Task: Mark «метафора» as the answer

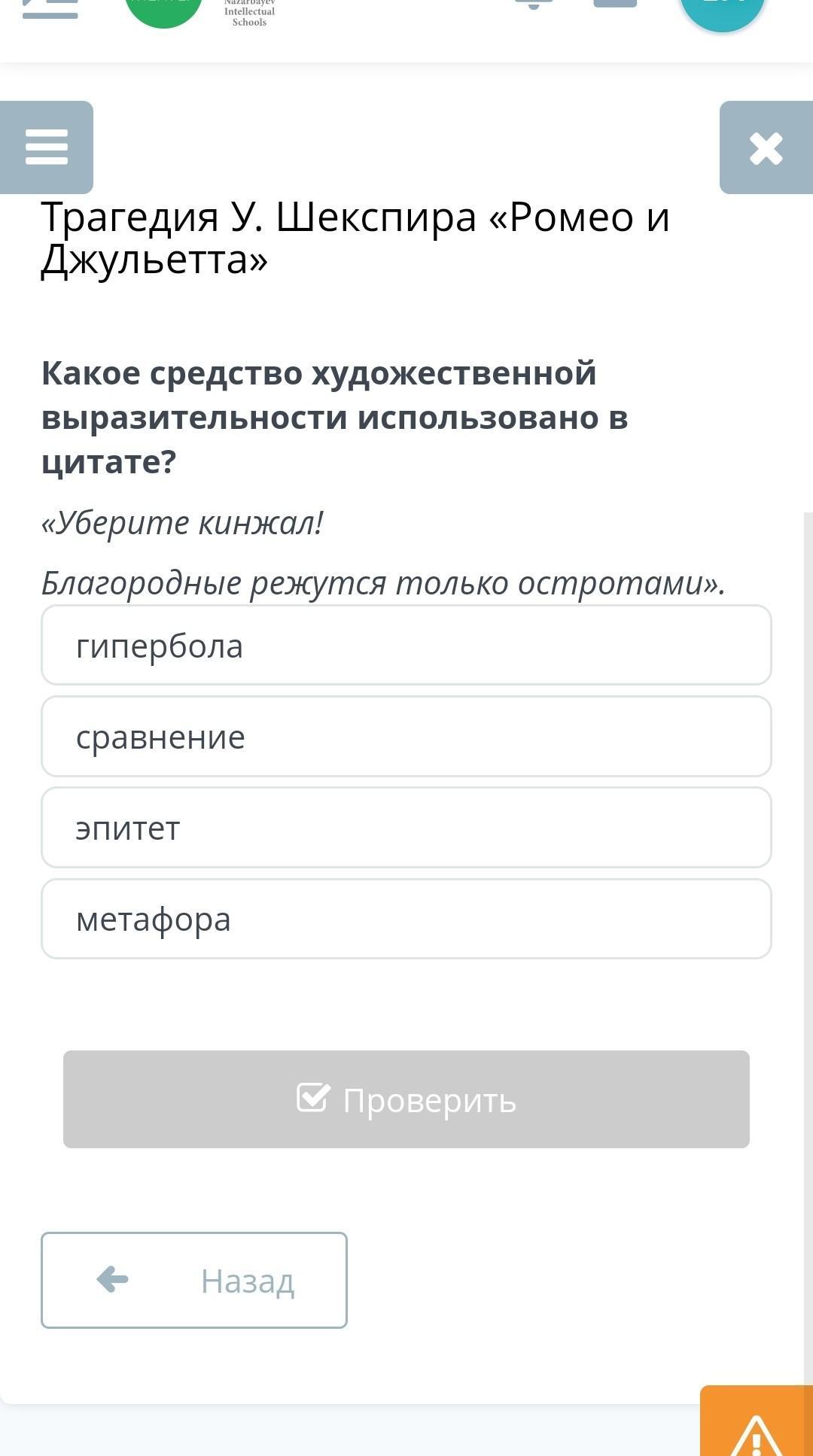Action: point(406,919)
